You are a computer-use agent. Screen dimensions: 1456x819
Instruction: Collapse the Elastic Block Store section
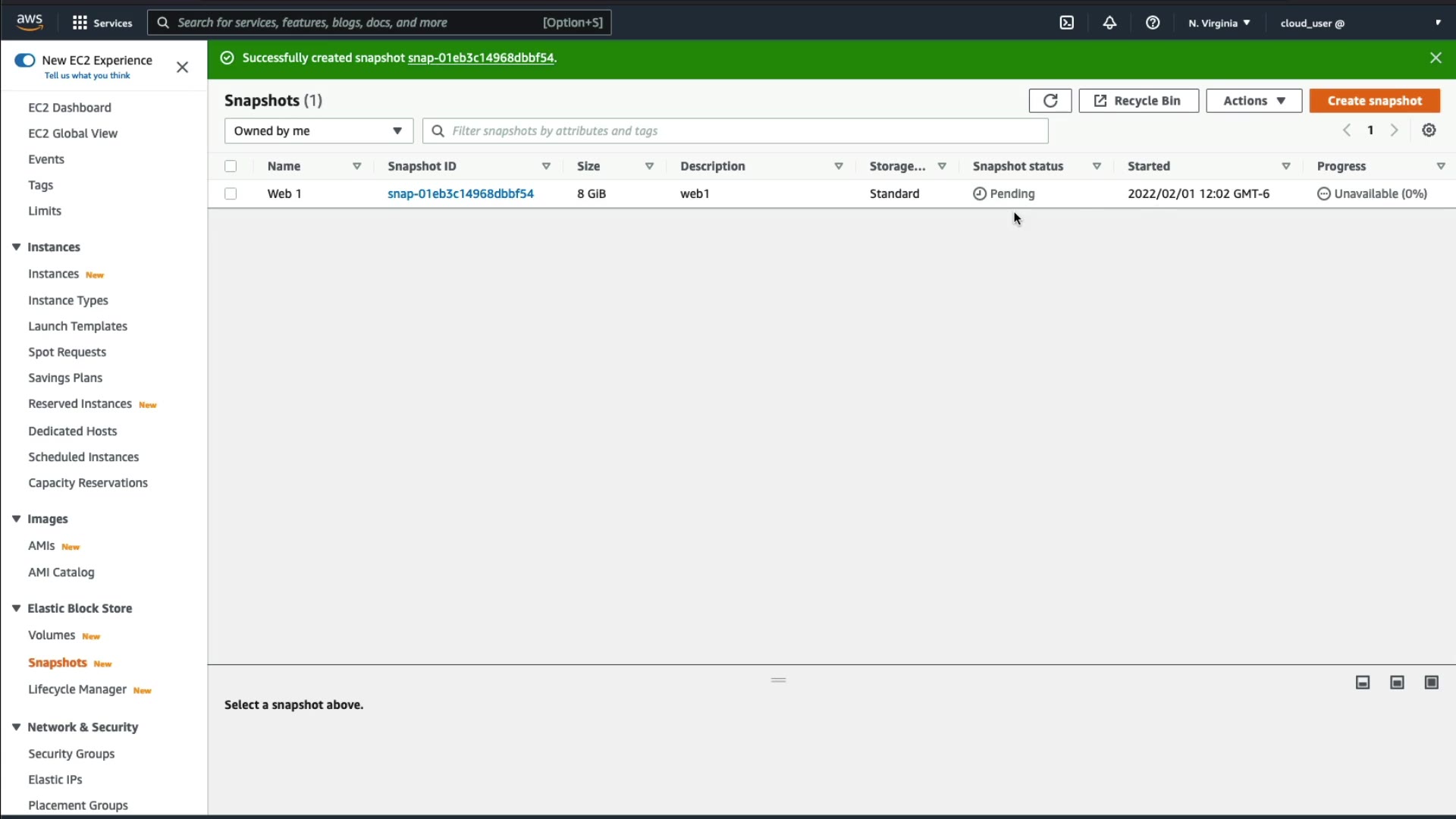[16, 608]
